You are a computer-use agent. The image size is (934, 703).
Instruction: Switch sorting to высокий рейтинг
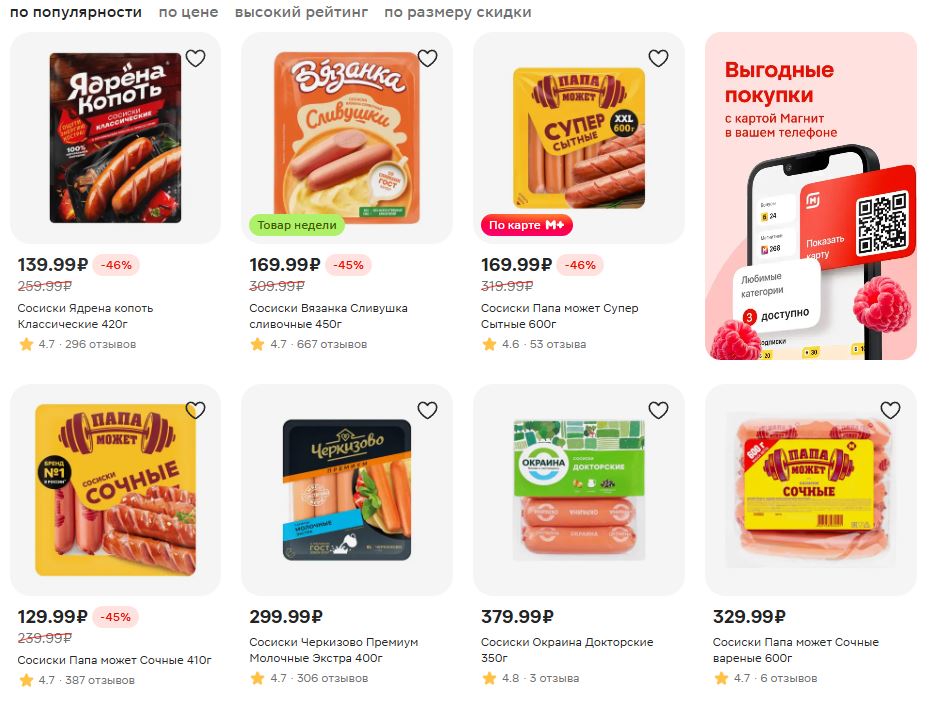click(301, 12)
